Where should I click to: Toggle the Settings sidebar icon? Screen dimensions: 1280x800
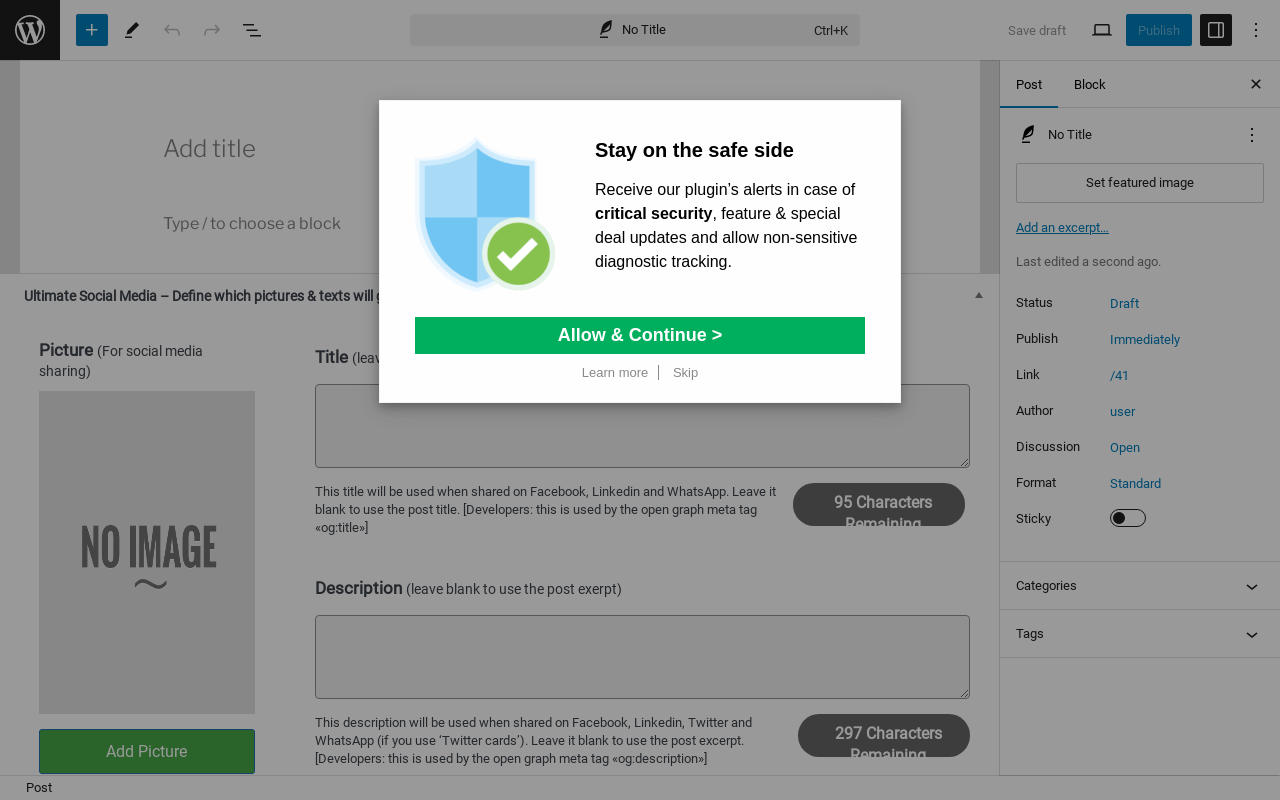coord(1216,30)
